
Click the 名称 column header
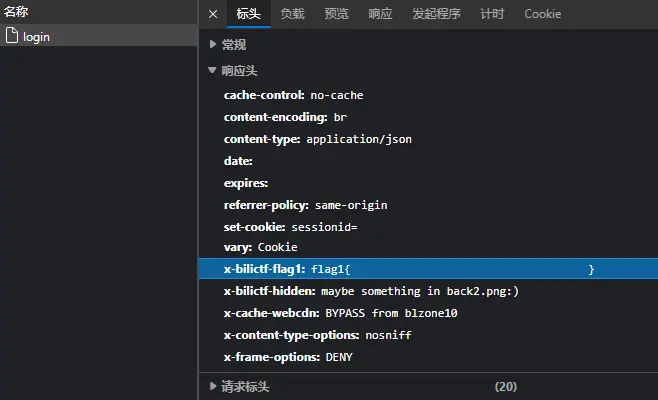click(x=17, y=12)
